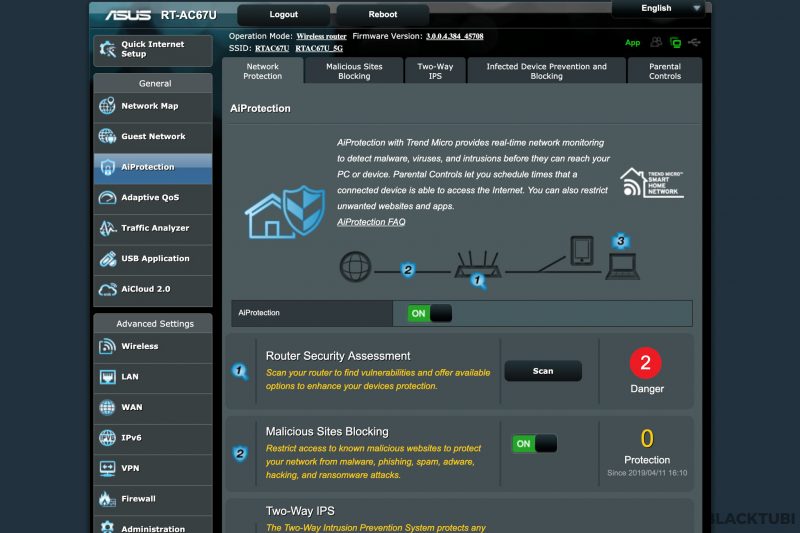Open the Network Map menu item

pyautogui.click(x=153, y=106)
